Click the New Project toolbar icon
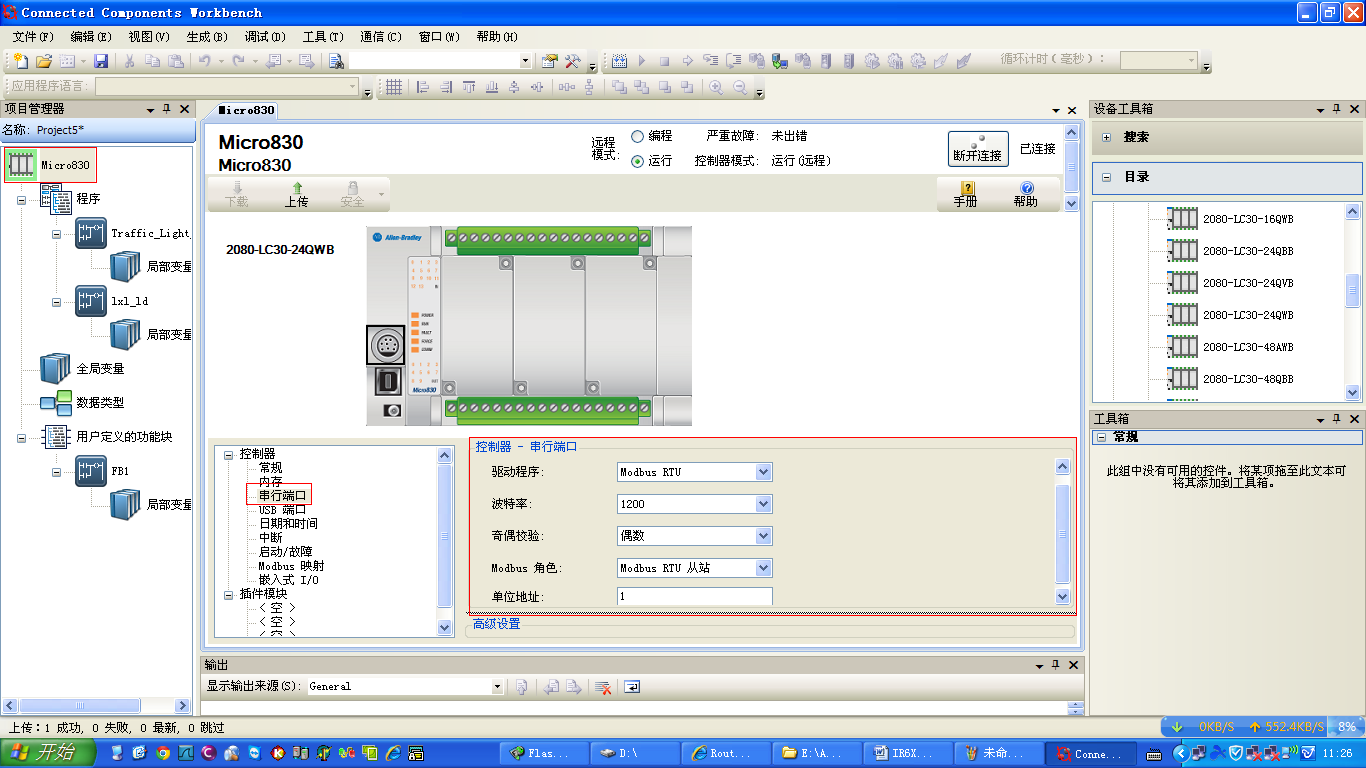 click(x=20, y=61)
